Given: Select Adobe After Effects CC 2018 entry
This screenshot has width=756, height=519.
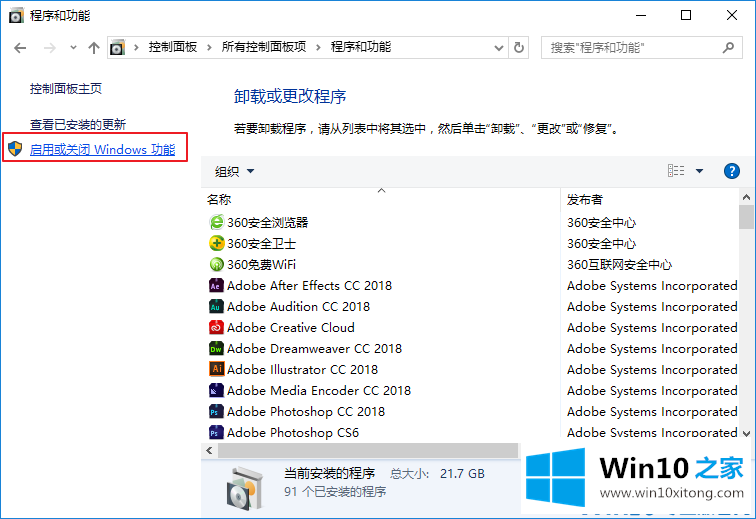Looking at the screenshot, I should [x=309, y=286].
